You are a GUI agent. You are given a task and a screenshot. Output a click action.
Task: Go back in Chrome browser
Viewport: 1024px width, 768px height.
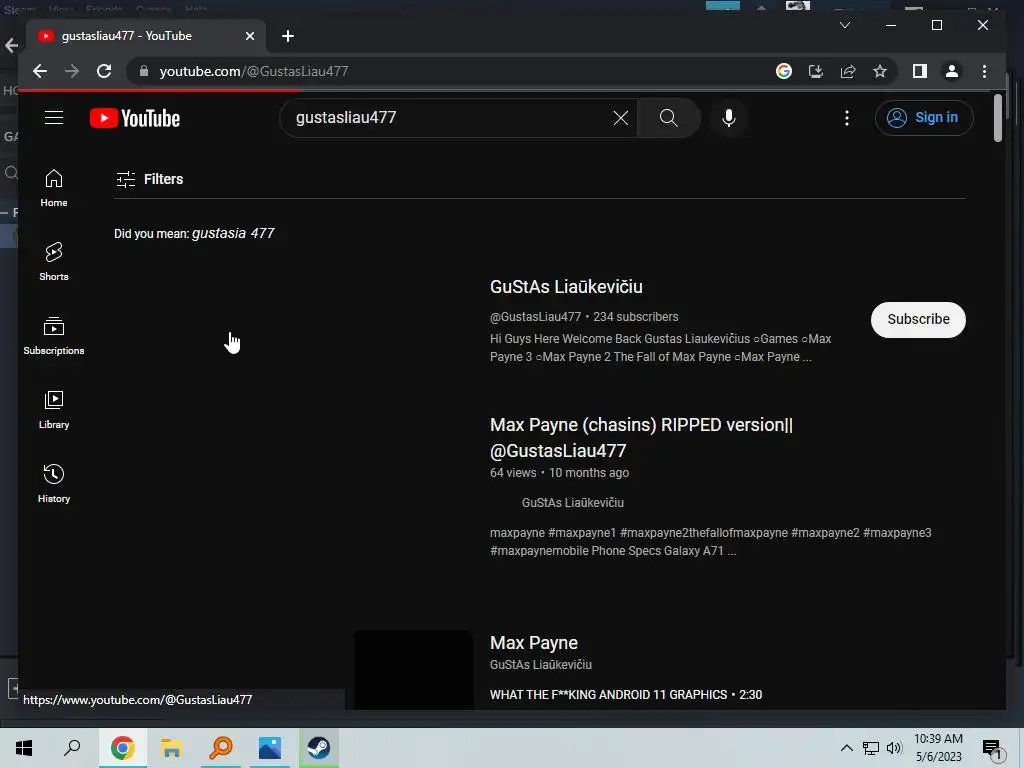click(x=40, y=71)
